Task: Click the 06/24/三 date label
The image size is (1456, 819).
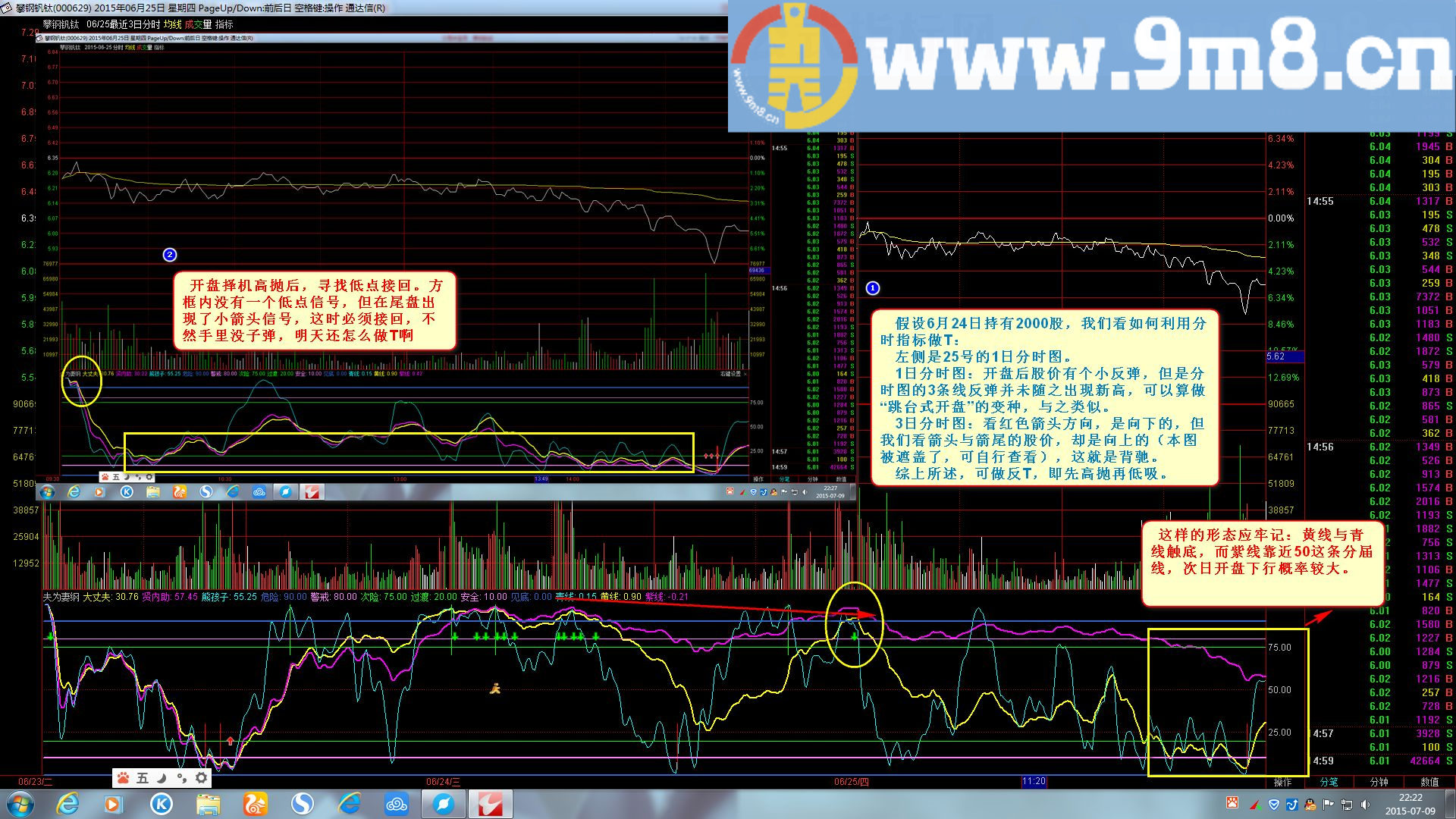Action: tap(443, 782)
